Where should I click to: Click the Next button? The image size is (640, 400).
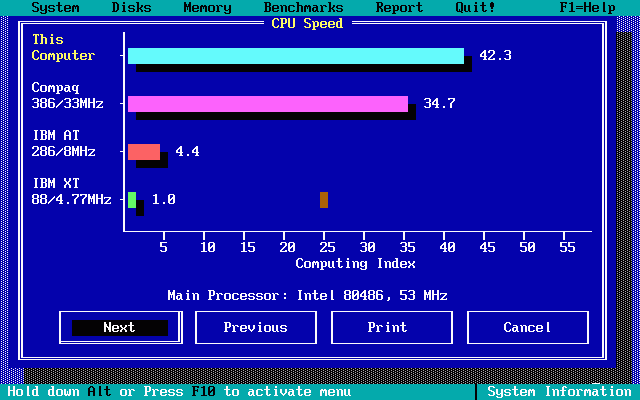(x=120, y=327)
